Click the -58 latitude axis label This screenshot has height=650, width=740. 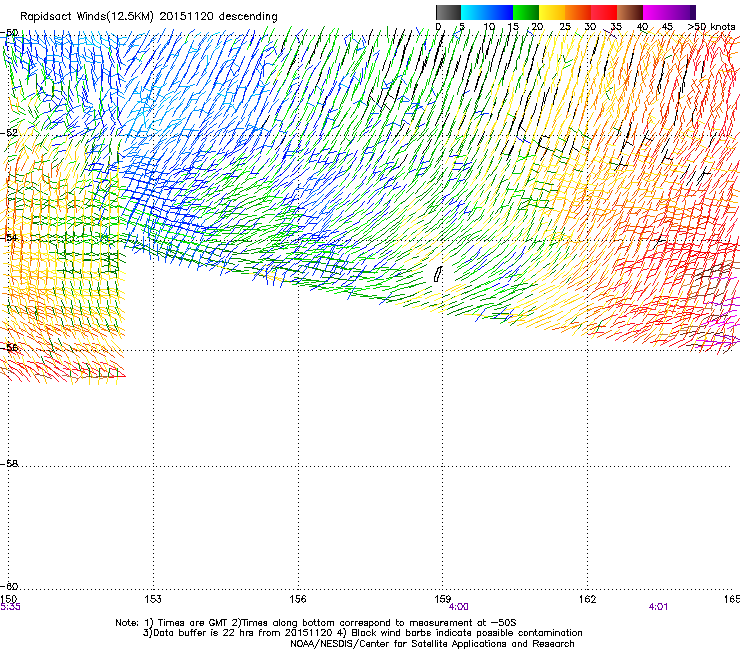pyautogui.click(x=9, y=464)
